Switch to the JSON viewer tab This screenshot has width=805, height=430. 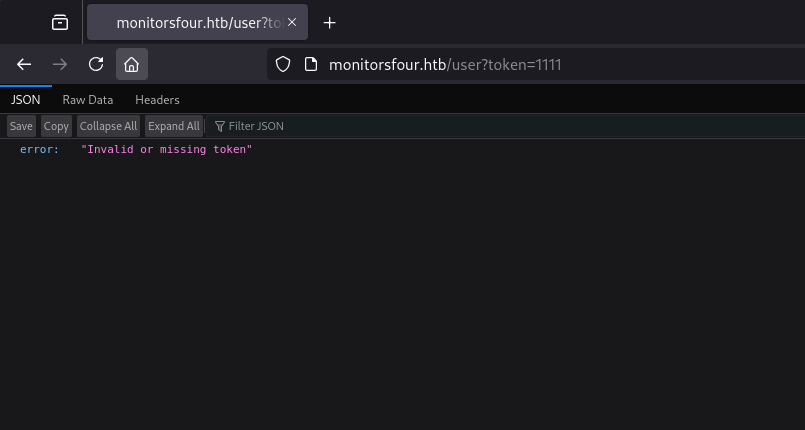[x=26, y=100]
